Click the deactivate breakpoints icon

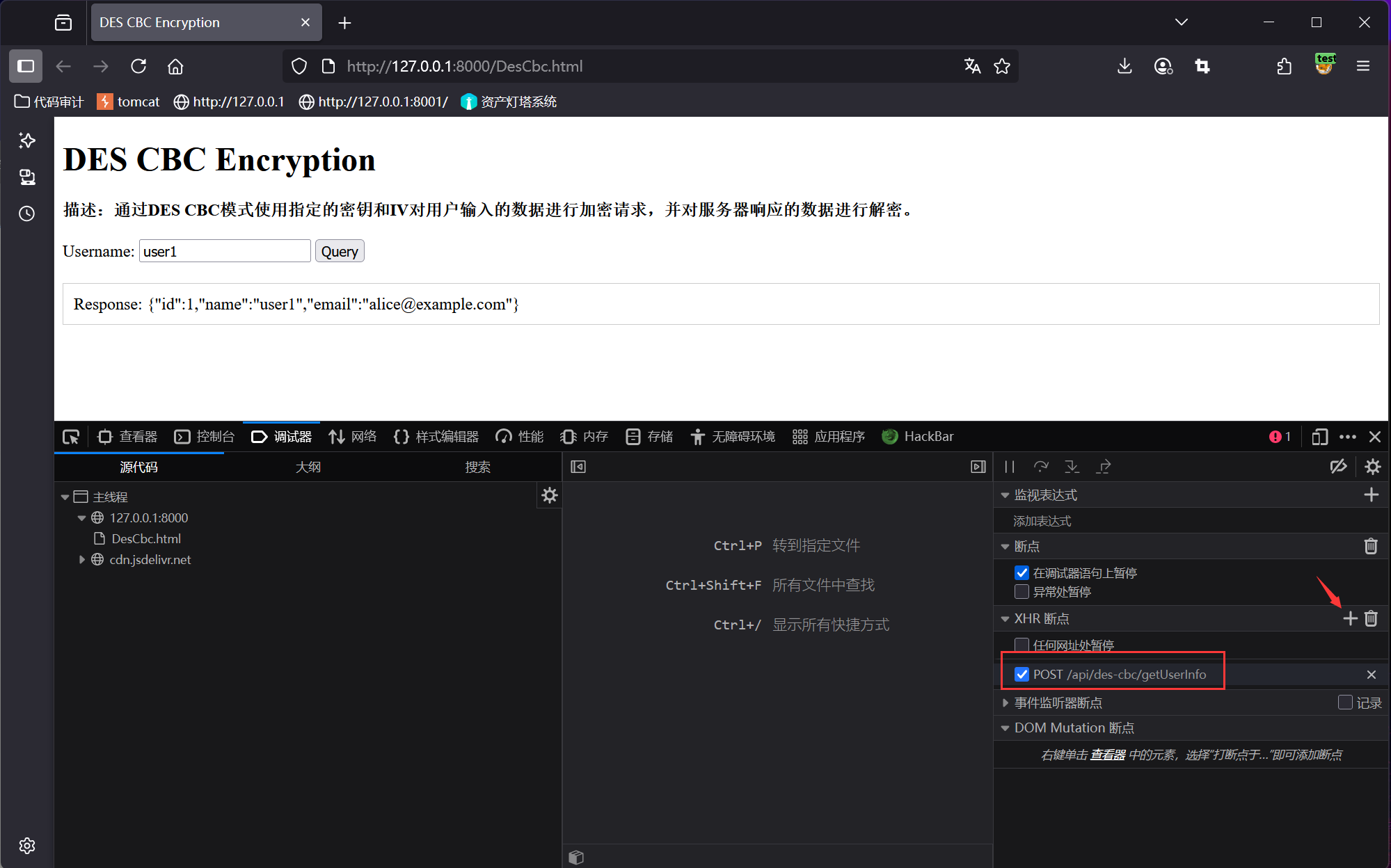pyautogui.click(x=1338, y=467)
